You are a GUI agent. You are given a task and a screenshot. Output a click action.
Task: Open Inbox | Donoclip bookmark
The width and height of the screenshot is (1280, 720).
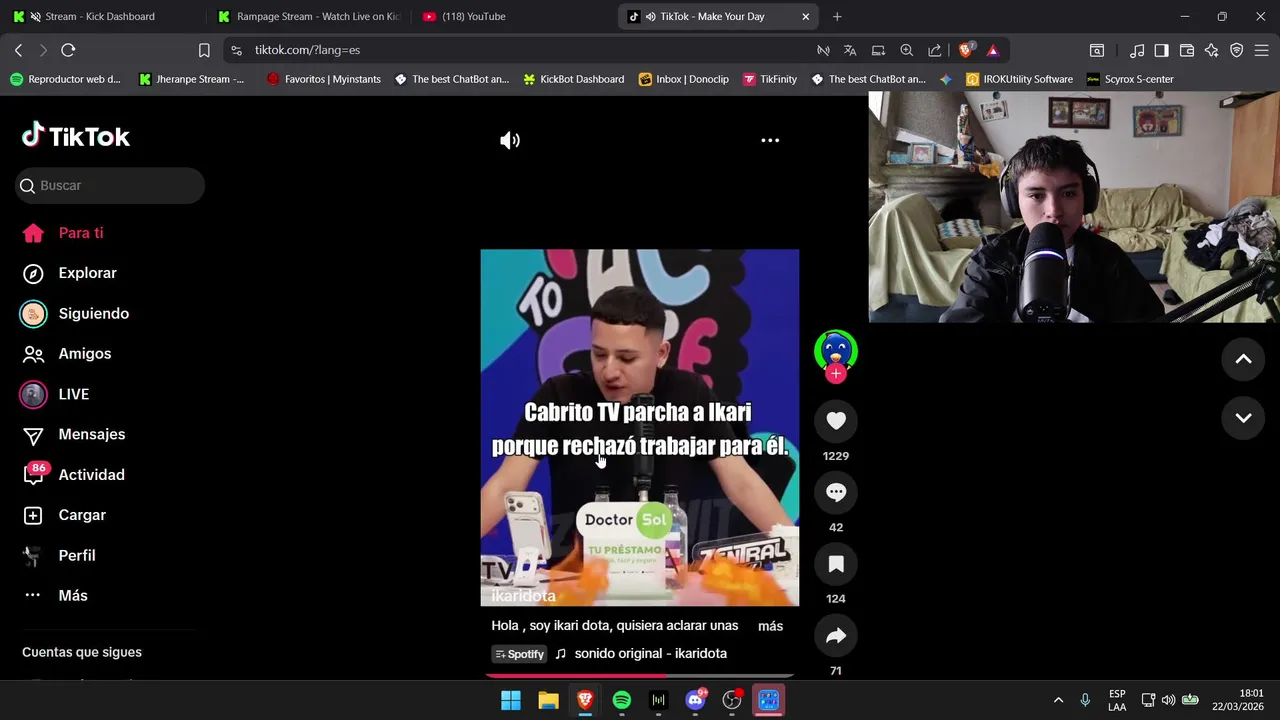tap(684, 79)
